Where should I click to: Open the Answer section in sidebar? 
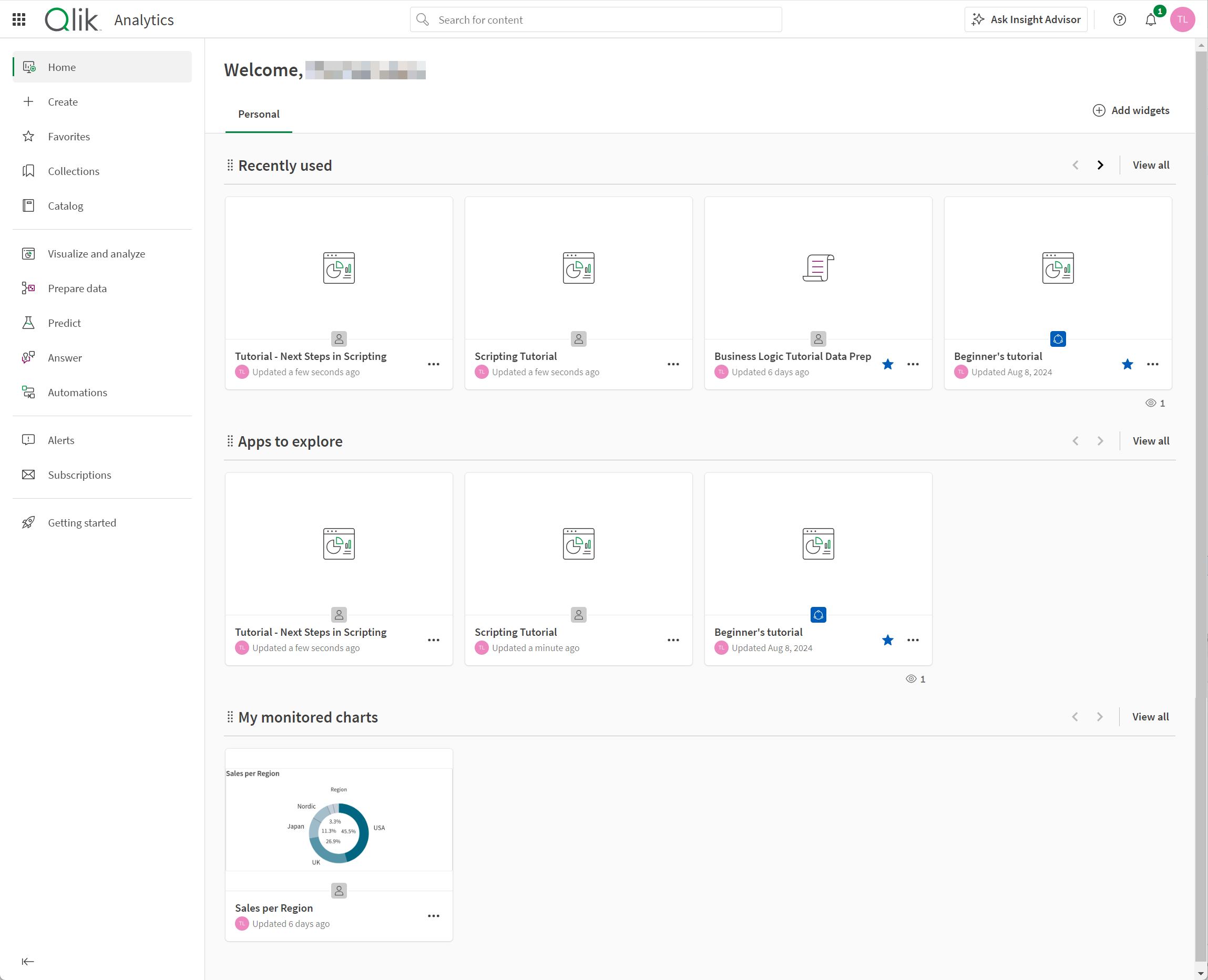point(64,357)
